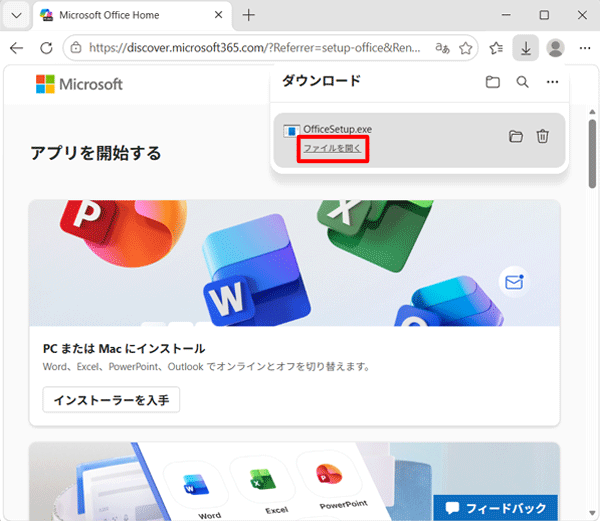The height and width of the screenshot is (521, 600).
Task: Delete the OfficeSetup.exe download entry
Action: click(543, 136)
